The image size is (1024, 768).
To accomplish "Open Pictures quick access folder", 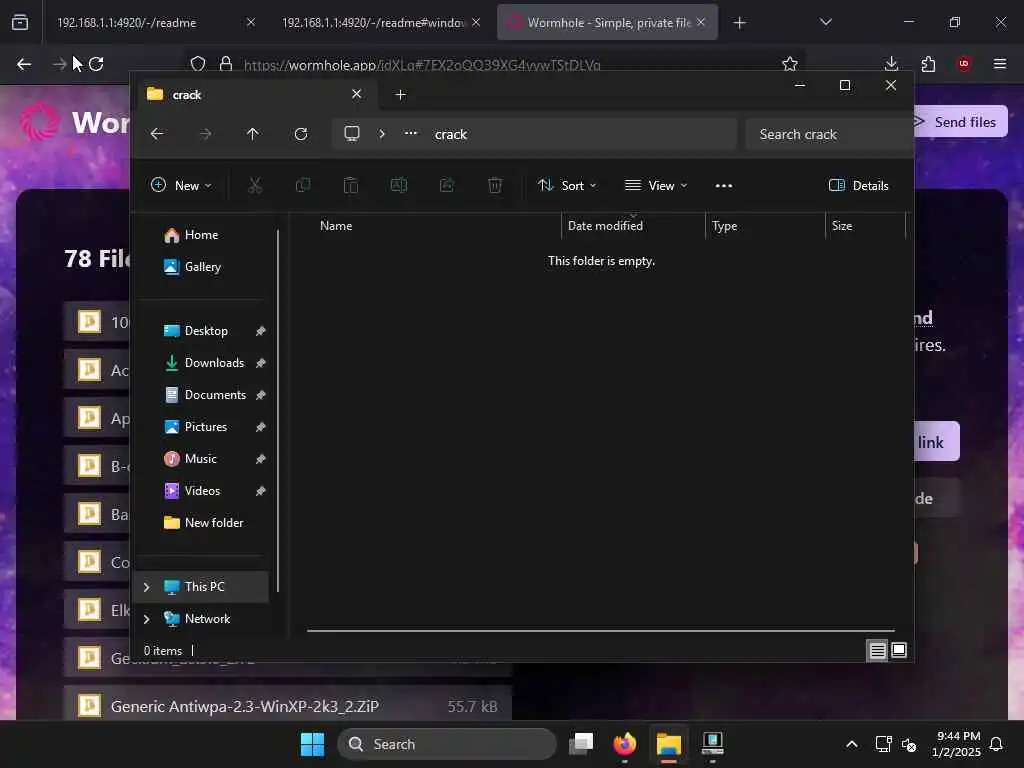I will tap(206, 426).
